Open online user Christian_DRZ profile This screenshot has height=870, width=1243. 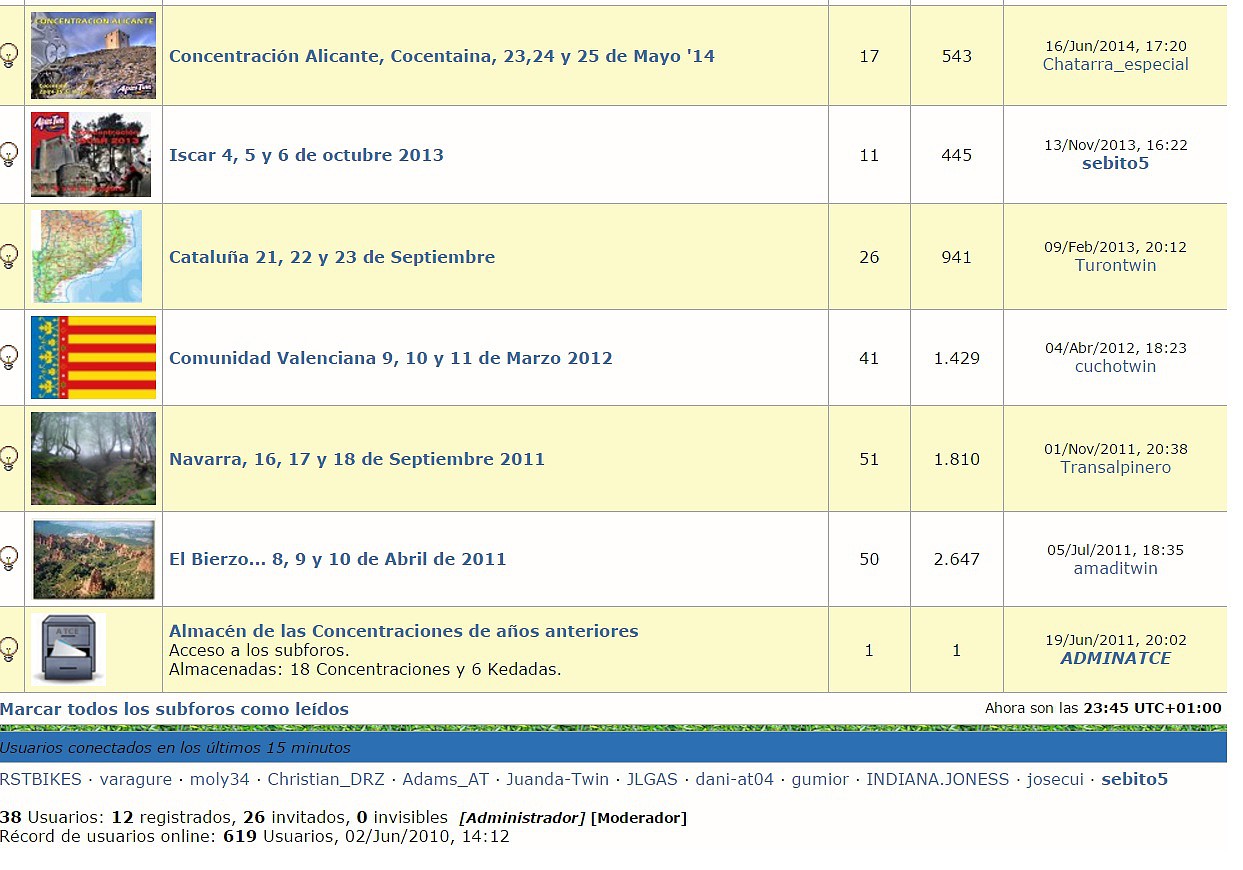[326, 779]
